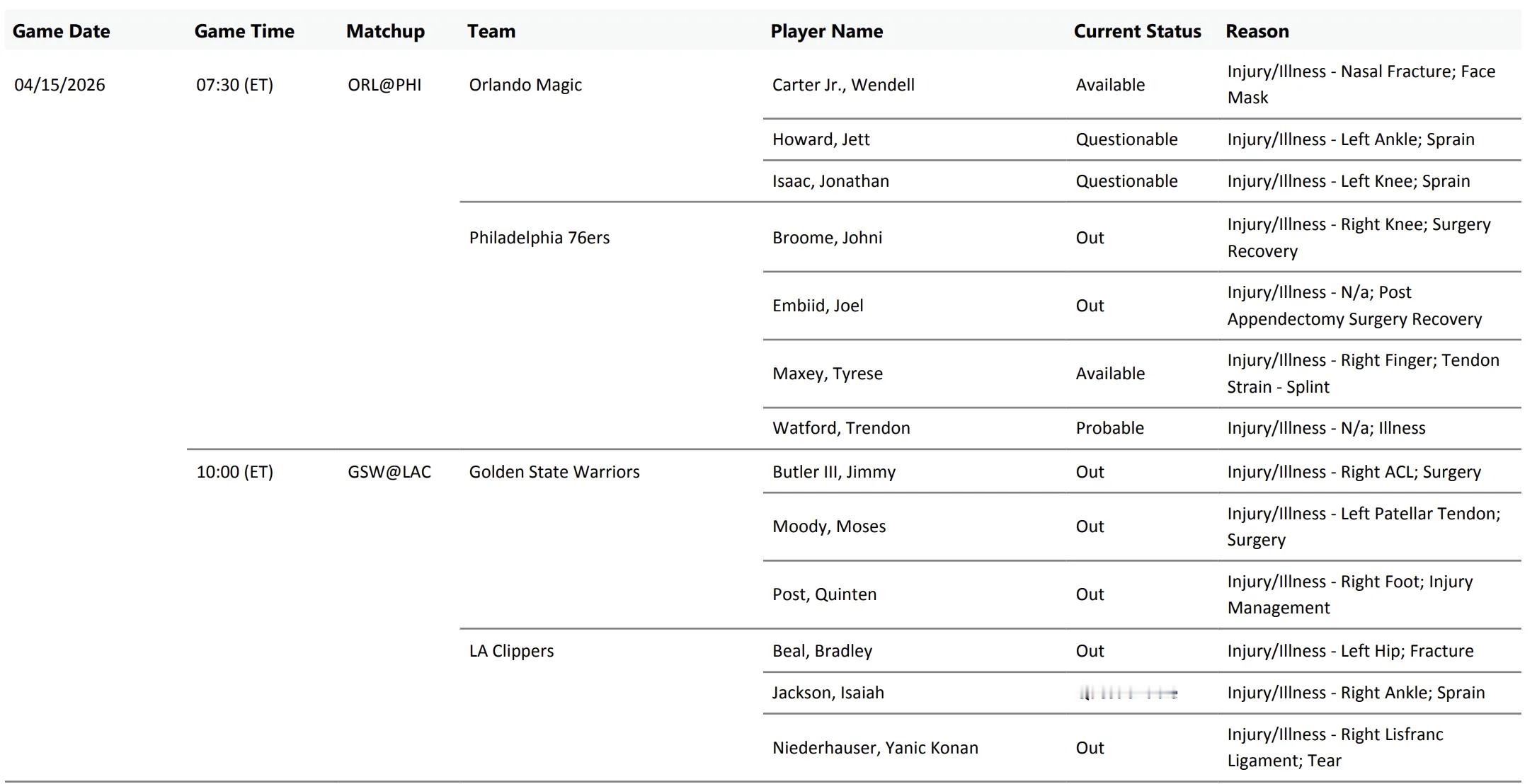Click the Game Time column header
This screenshot has width=1537, height=784.
244,31
